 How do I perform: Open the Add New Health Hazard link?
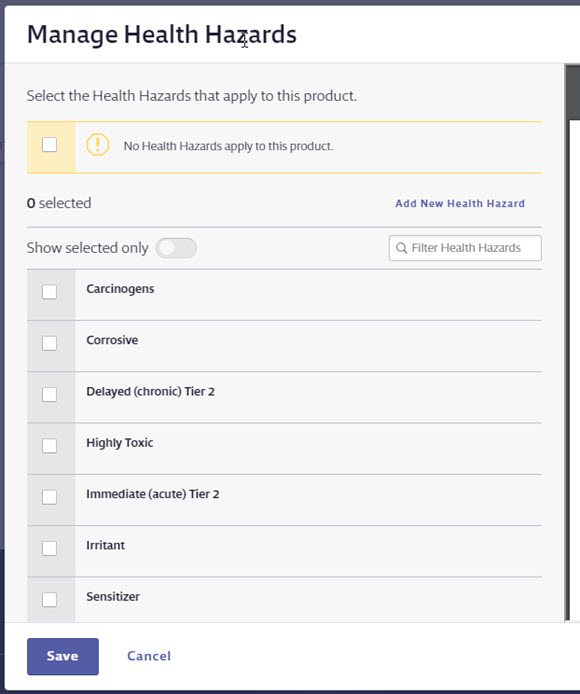[460, 204]
